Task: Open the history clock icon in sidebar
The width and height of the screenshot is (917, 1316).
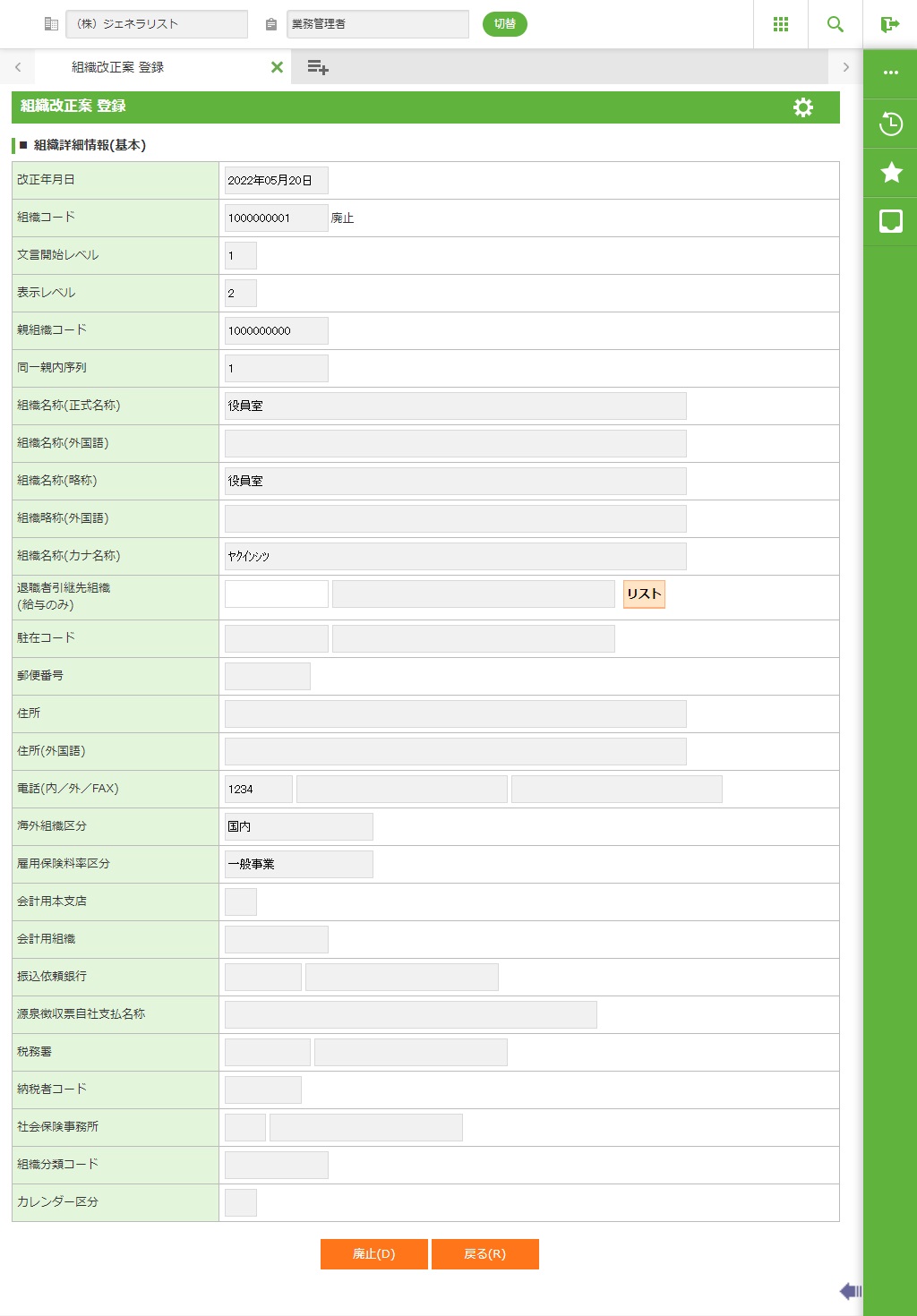Action: click(x=891, y=124)
